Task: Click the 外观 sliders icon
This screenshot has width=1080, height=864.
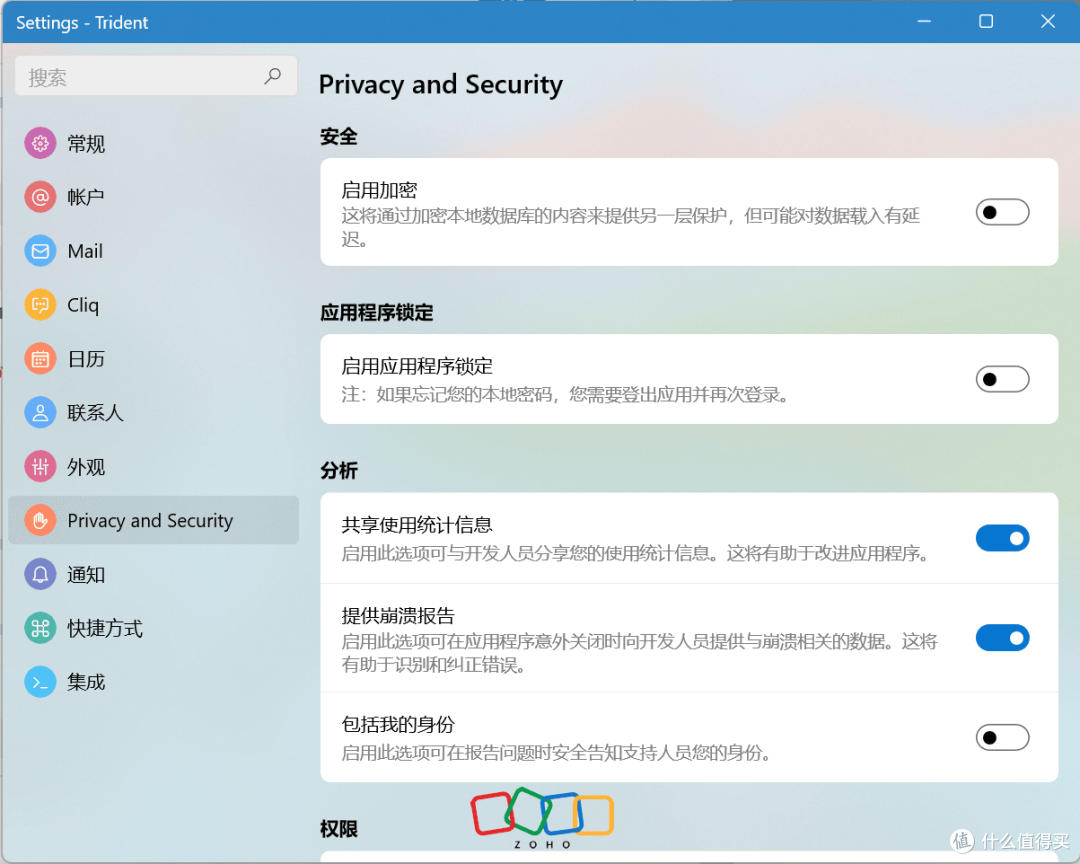Action: (40, 466)
